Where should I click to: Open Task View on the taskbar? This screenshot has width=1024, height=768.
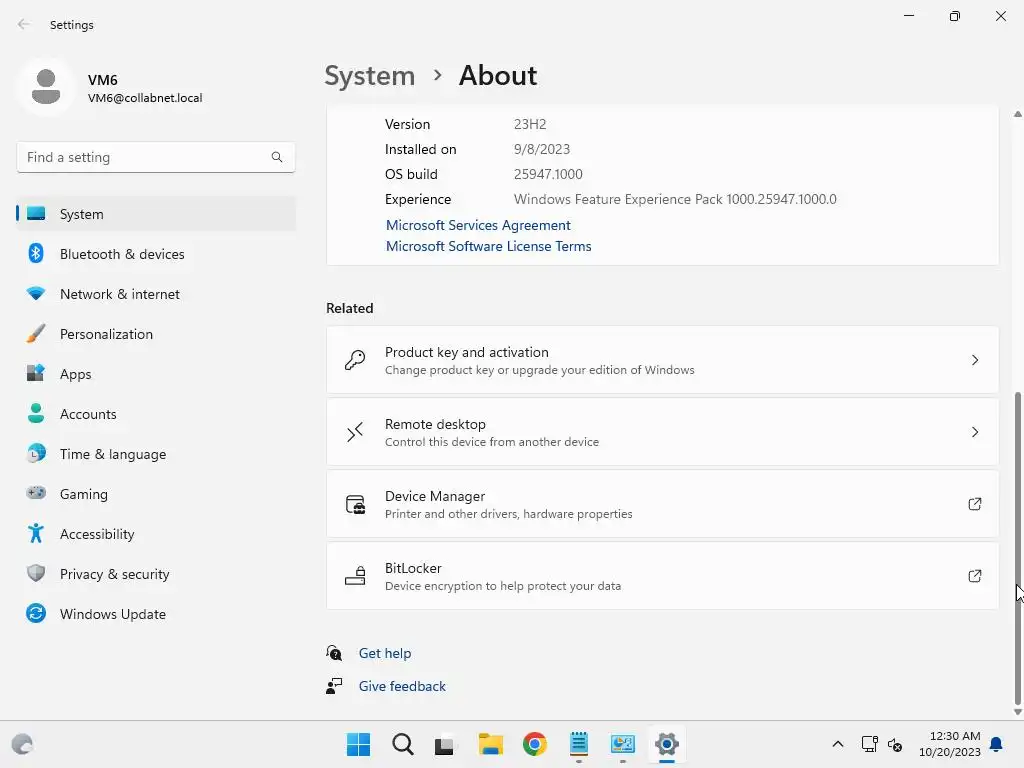(x=445, y=744)
